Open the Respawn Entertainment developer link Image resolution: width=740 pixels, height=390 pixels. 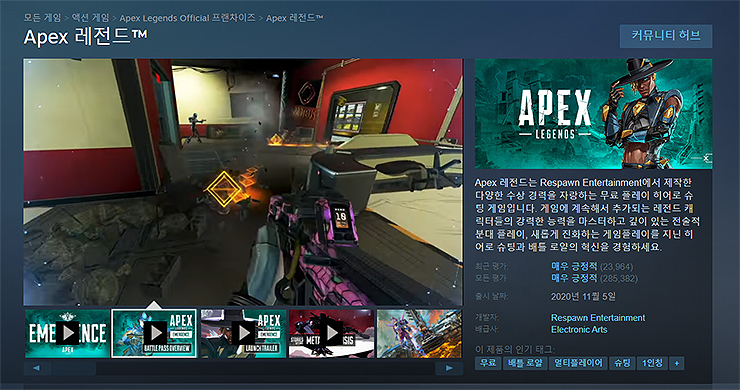tap(598, 318)
